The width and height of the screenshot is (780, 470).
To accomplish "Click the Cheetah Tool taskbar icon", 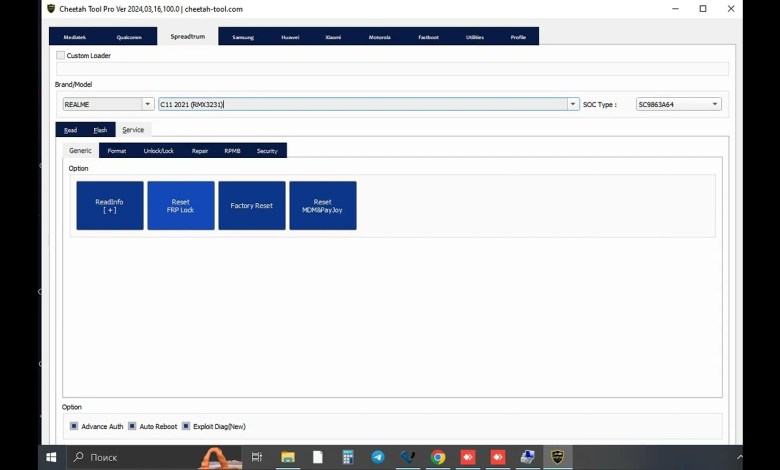I will [x=558, y=457].
